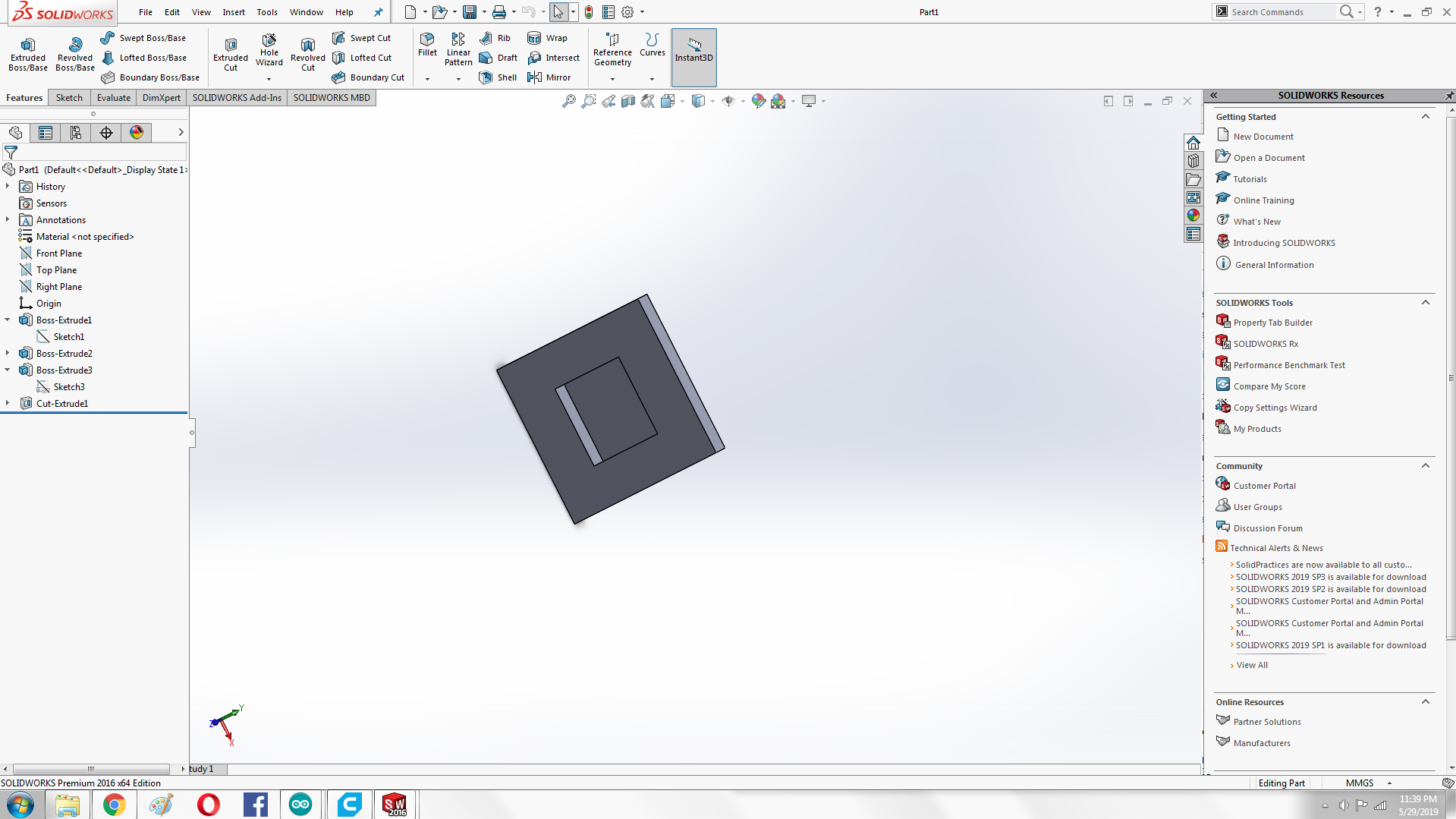Screen dimensions: 1456x819
Task: Open the DisplayManager panel tab
Action: tap(137, 133)
